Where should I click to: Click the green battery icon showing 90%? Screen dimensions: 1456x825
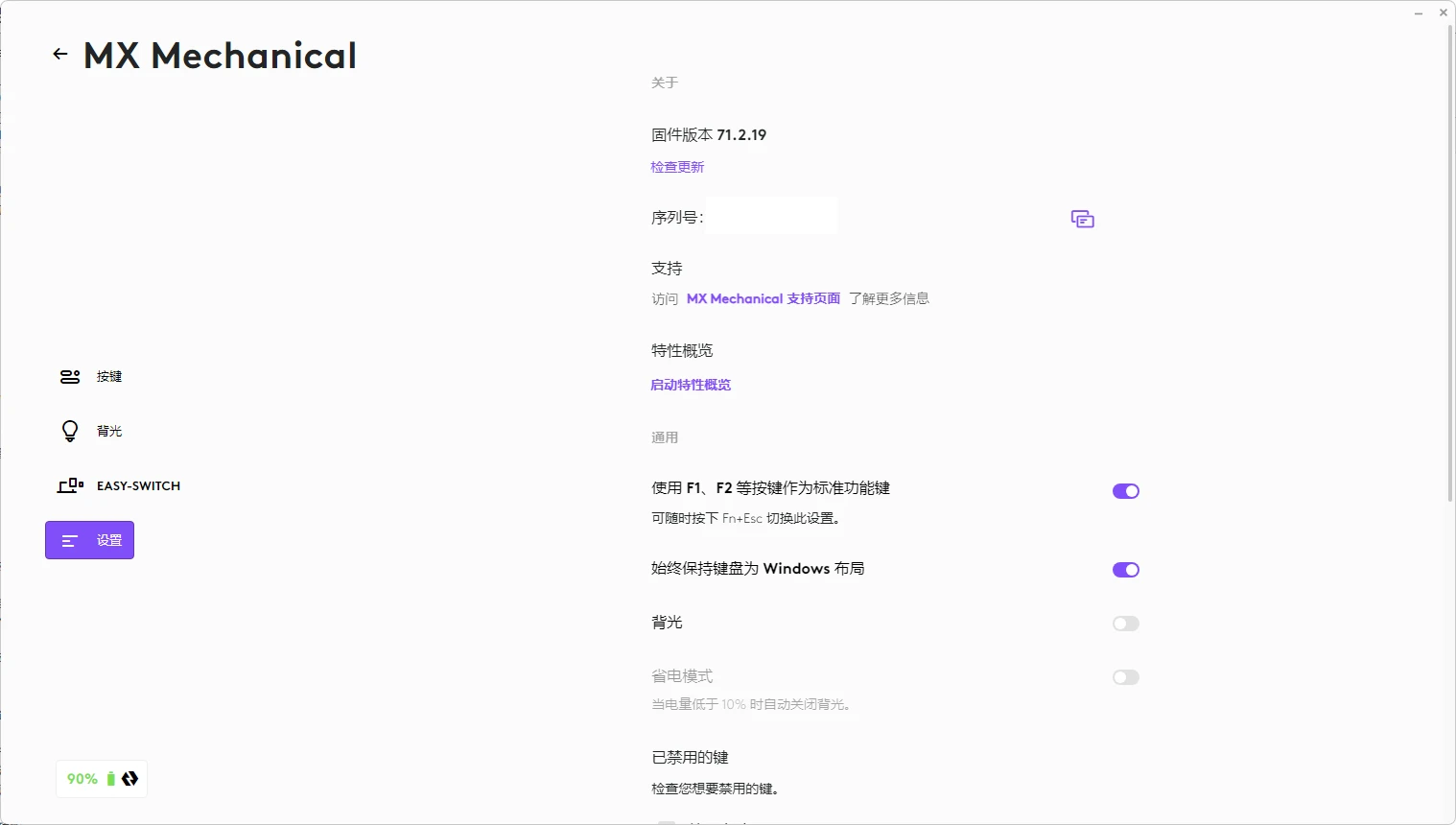point(109,778)
